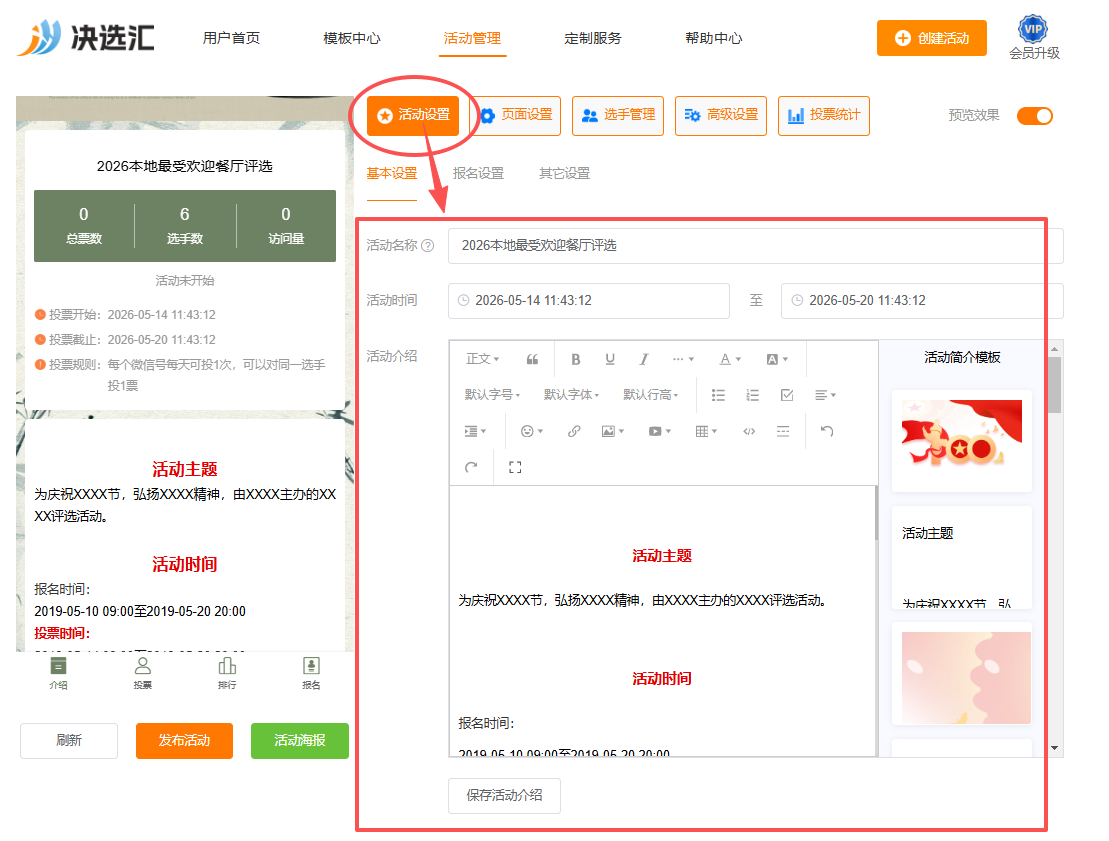Click the end time field 2026-05-20
The height and width of the screenshot is (841, 1109).
coord(922,301)
